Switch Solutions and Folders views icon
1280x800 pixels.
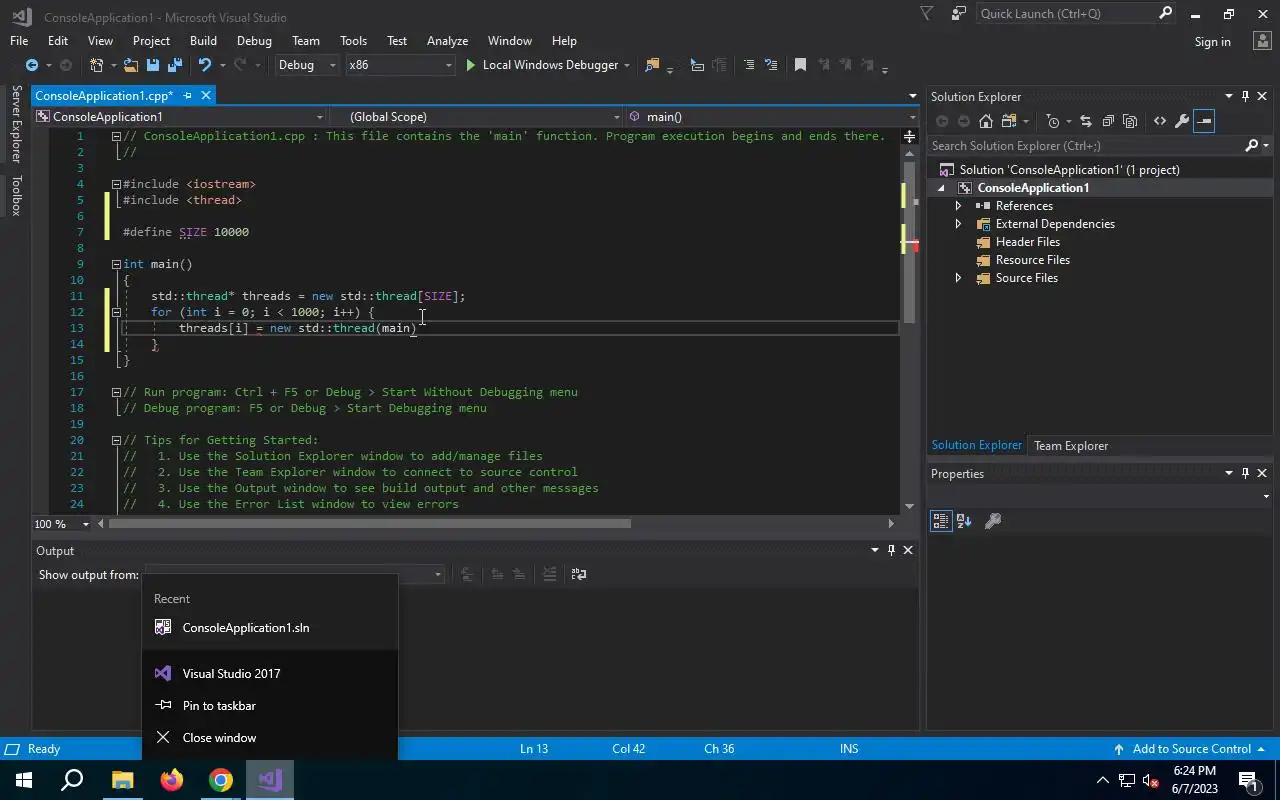pyautogui.click(x=1007, y=121)
